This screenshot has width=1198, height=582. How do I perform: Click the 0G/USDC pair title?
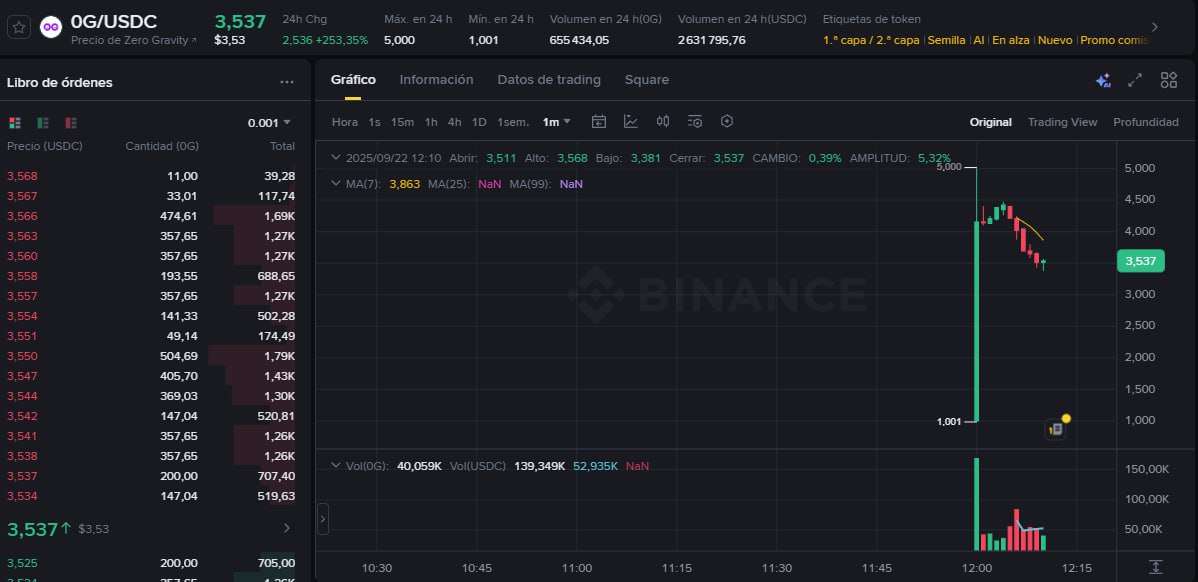click(114, 21)
